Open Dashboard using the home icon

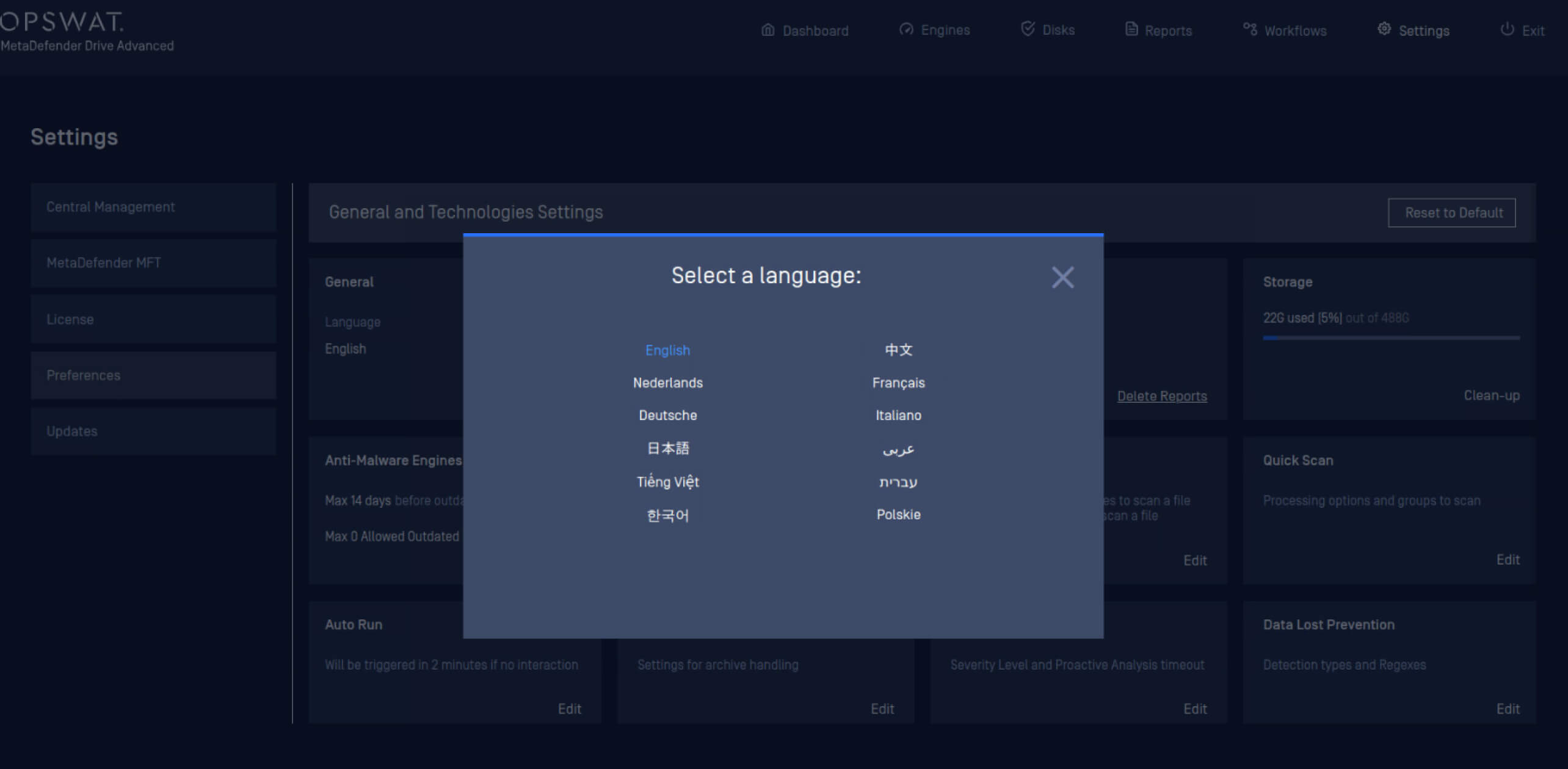[x=768, y=29]
